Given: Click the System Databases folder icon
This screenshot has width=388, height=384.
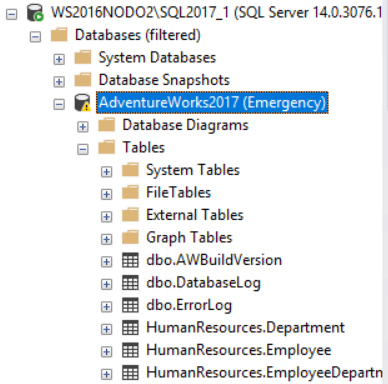Looking at the screenshot, I should (83, 57).
